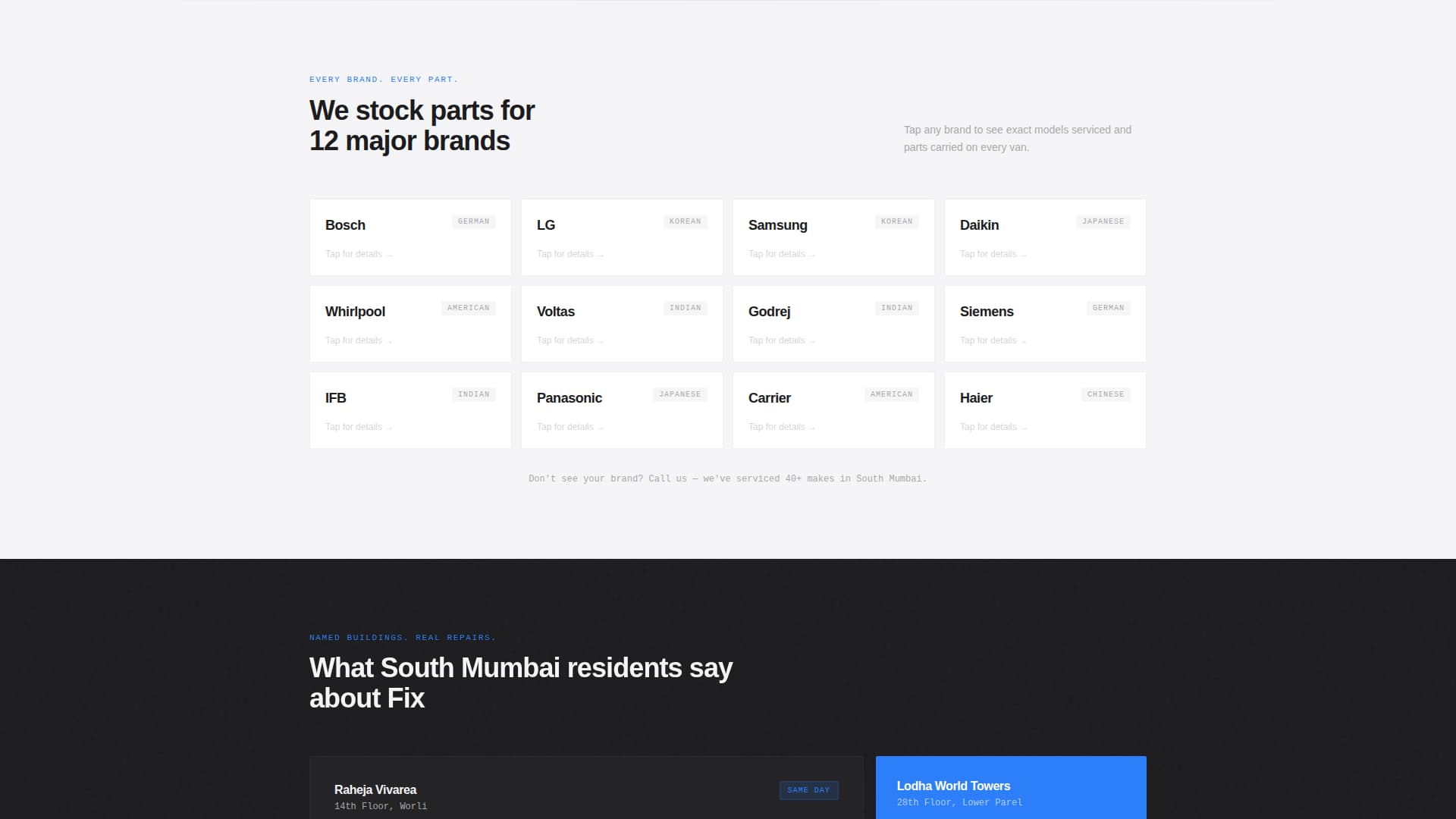Click the JAPANESE tag on Daikin card

point(1103,221)
